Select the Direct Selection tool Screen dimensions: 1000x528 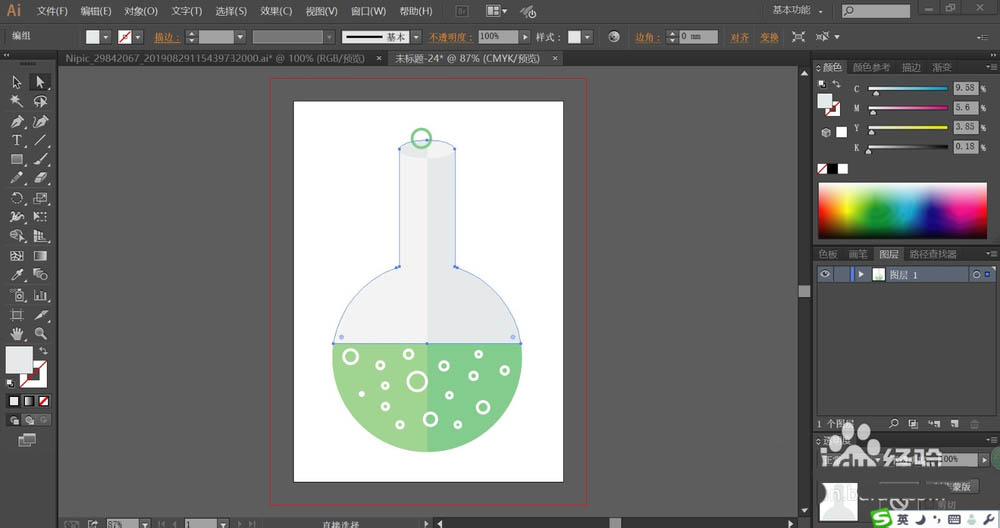[x=40, y=82]
